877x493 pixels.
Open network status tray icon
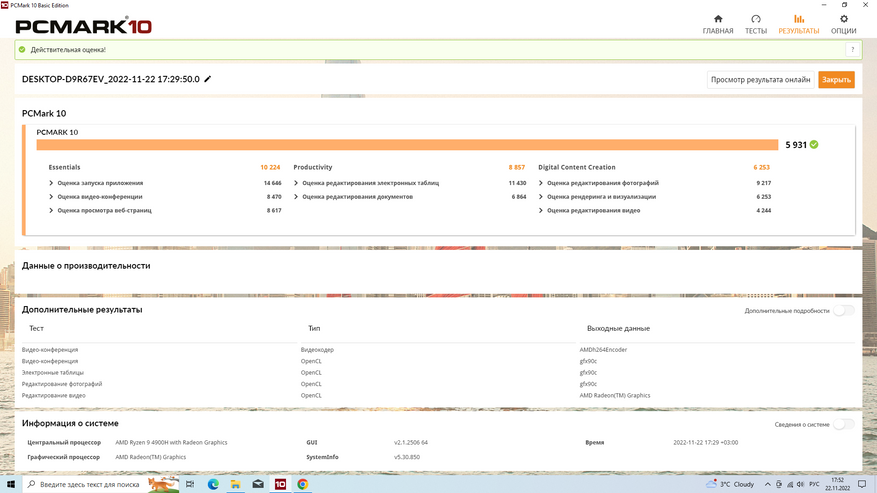[x=790, y=485]
